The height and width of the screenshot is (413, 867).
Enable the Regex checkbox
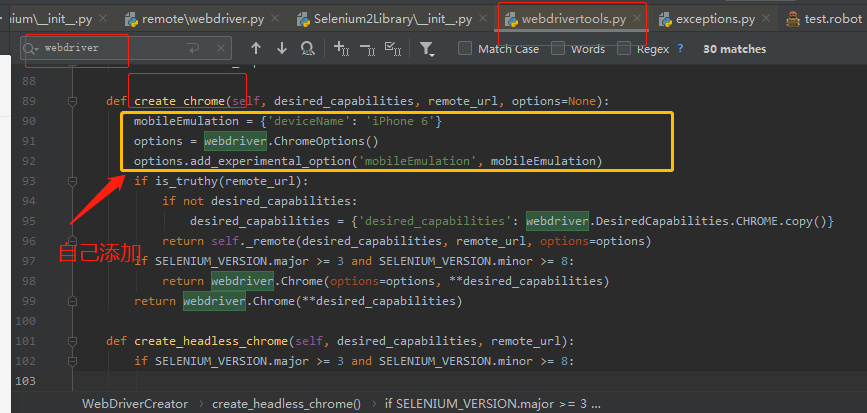pyautogui.click(x=624, y=49)
